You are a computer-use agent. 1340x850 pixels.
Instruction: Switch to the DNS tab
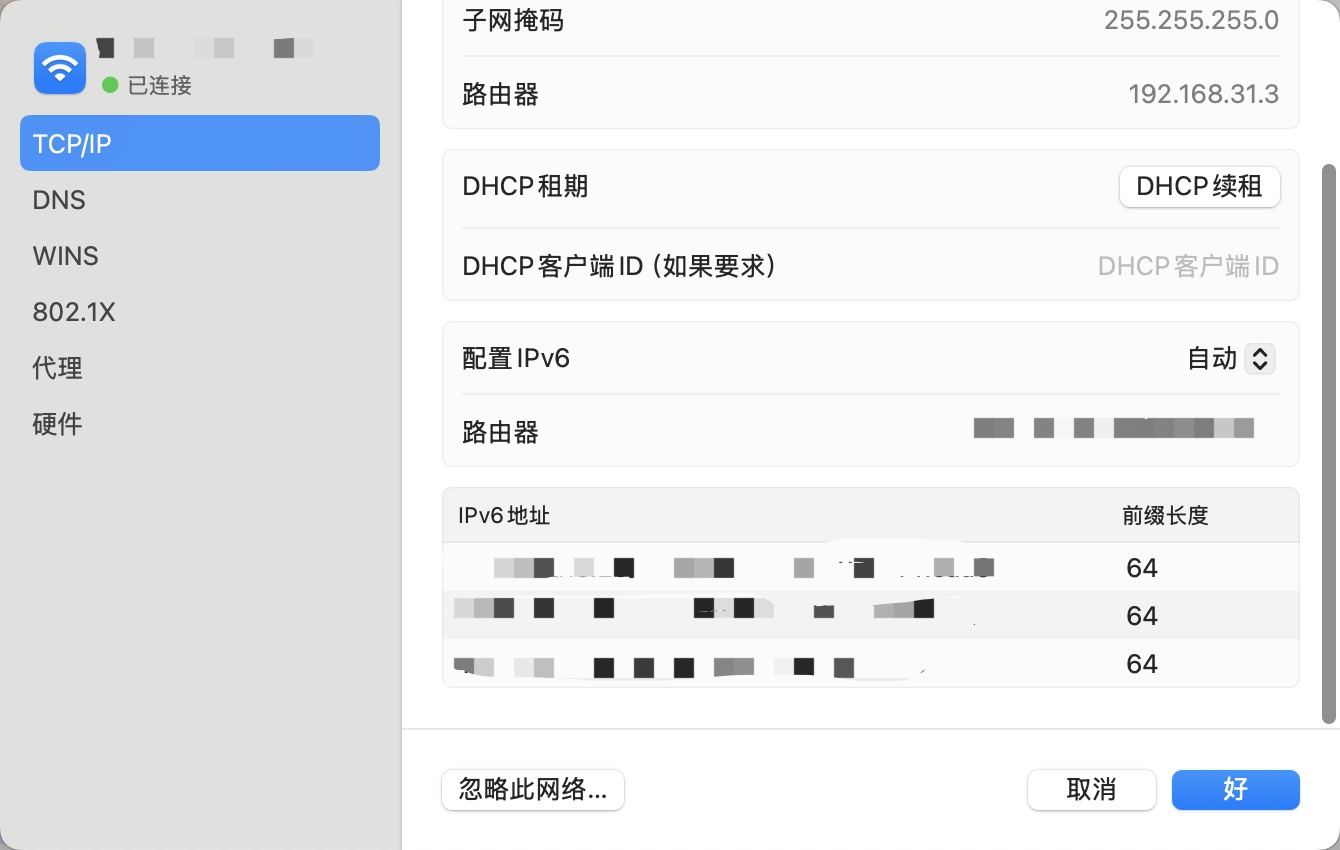click(59, 200)
